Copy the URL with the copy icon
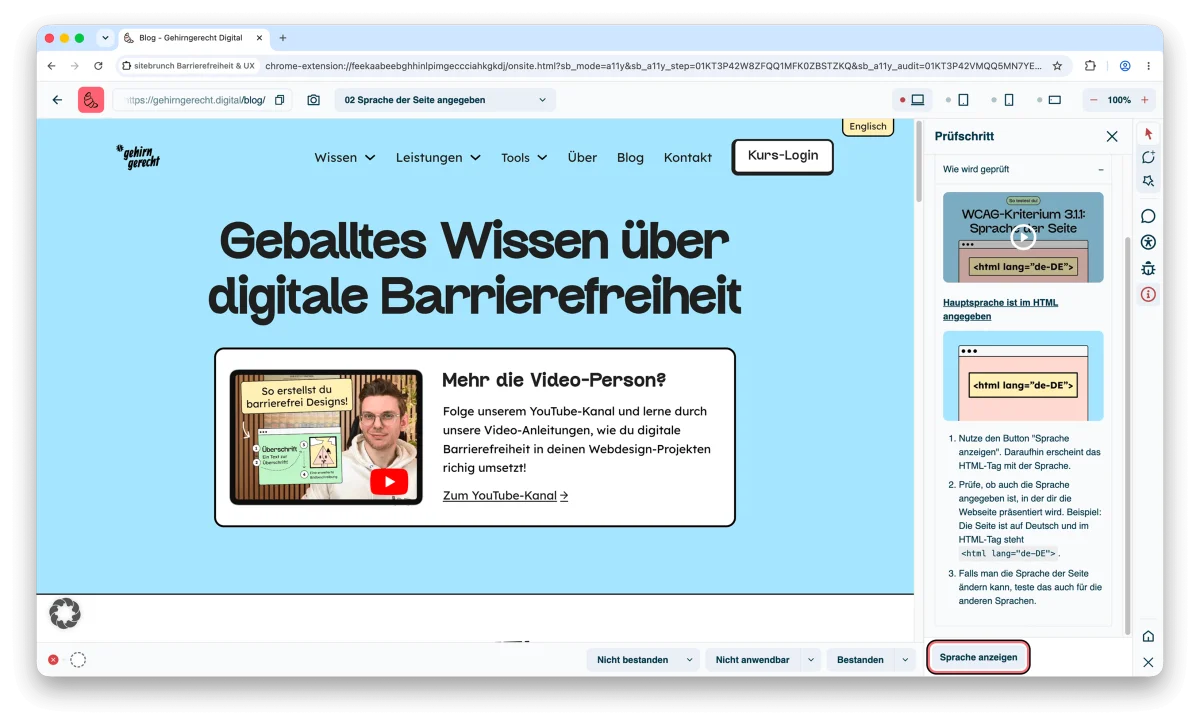Screen dimensions: 1200x725 pos(280,100)
